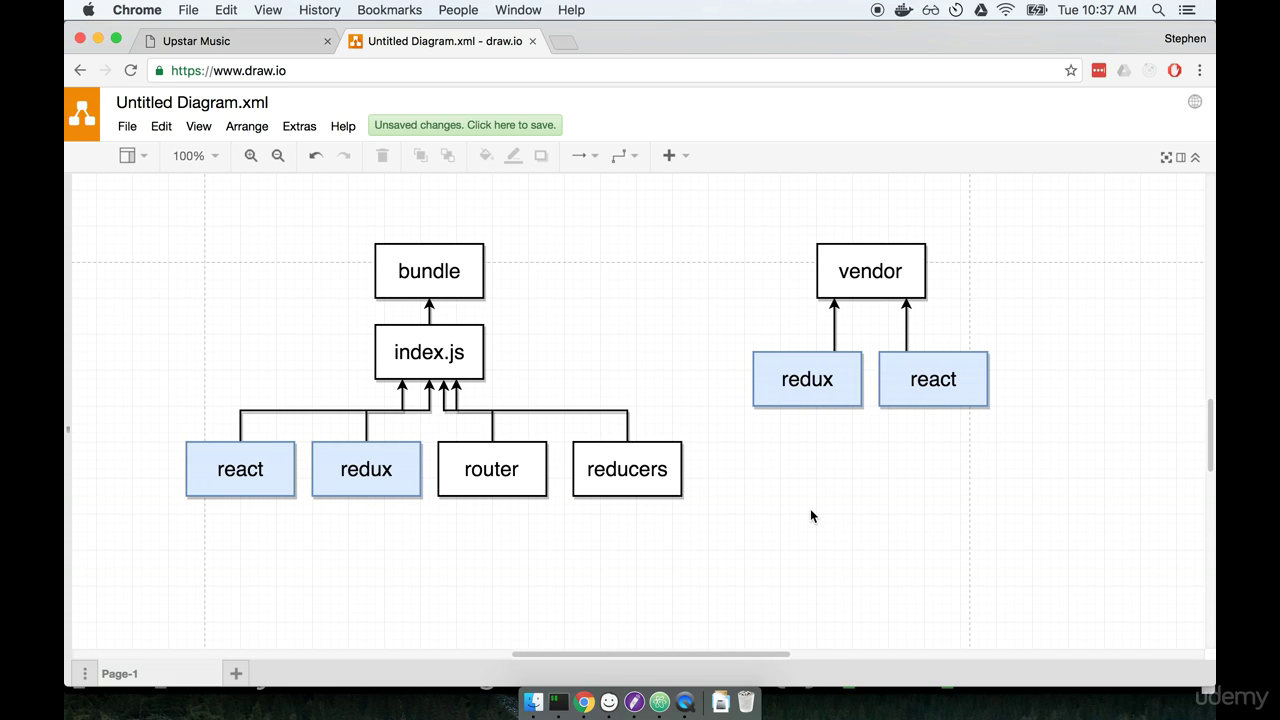The width and height of the screenshot is (1280, 720).
Task: Undo the last diagram change
Action: point(316,156)
